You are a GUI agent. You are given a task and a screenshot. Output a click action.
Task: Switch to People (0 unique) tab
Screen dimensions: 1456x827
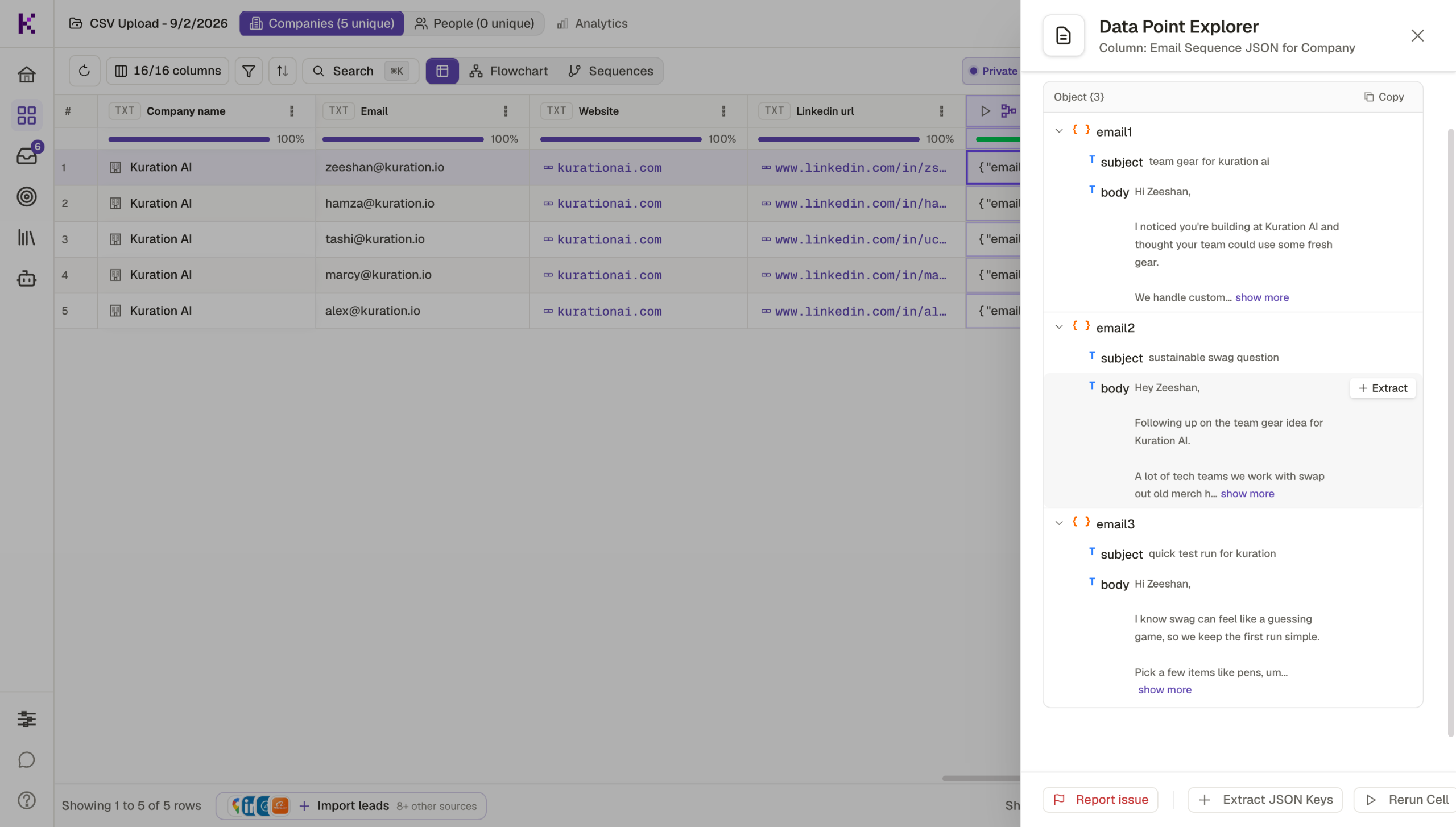pos(474,23)
